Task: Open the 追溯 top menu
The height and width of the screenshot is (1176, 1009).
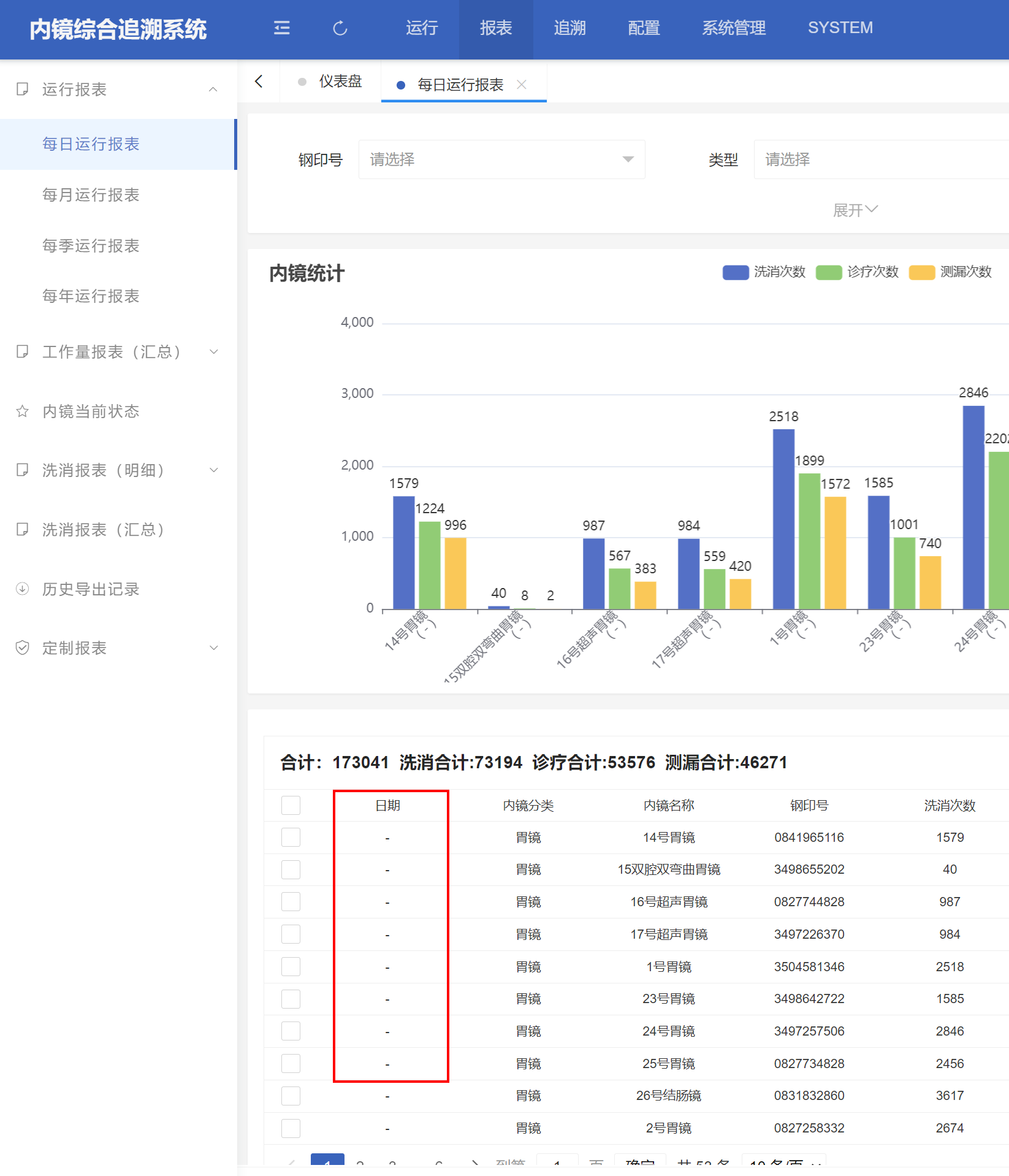Action: pos(569,28)
